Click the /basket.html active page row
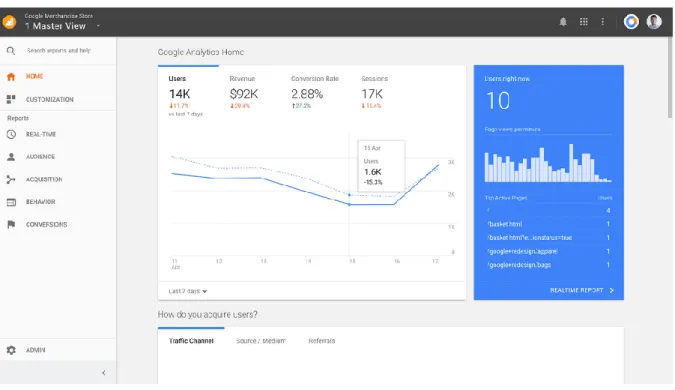The image size is (675, 390). point(548,224)
